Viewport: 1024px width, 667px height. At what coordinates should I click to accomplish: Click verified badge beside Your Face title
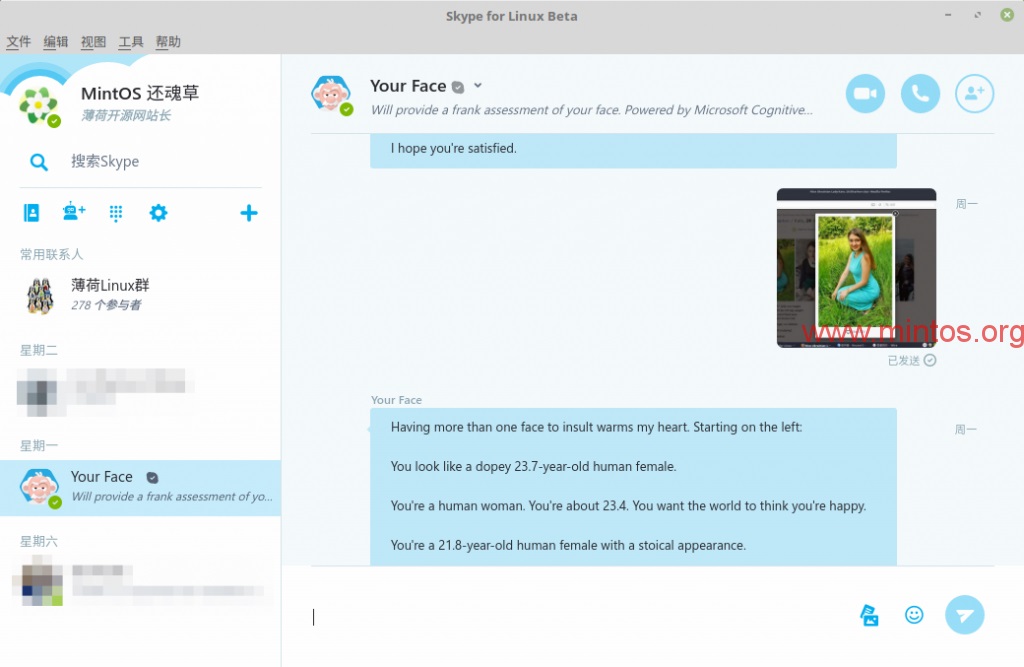pos(458,87)
